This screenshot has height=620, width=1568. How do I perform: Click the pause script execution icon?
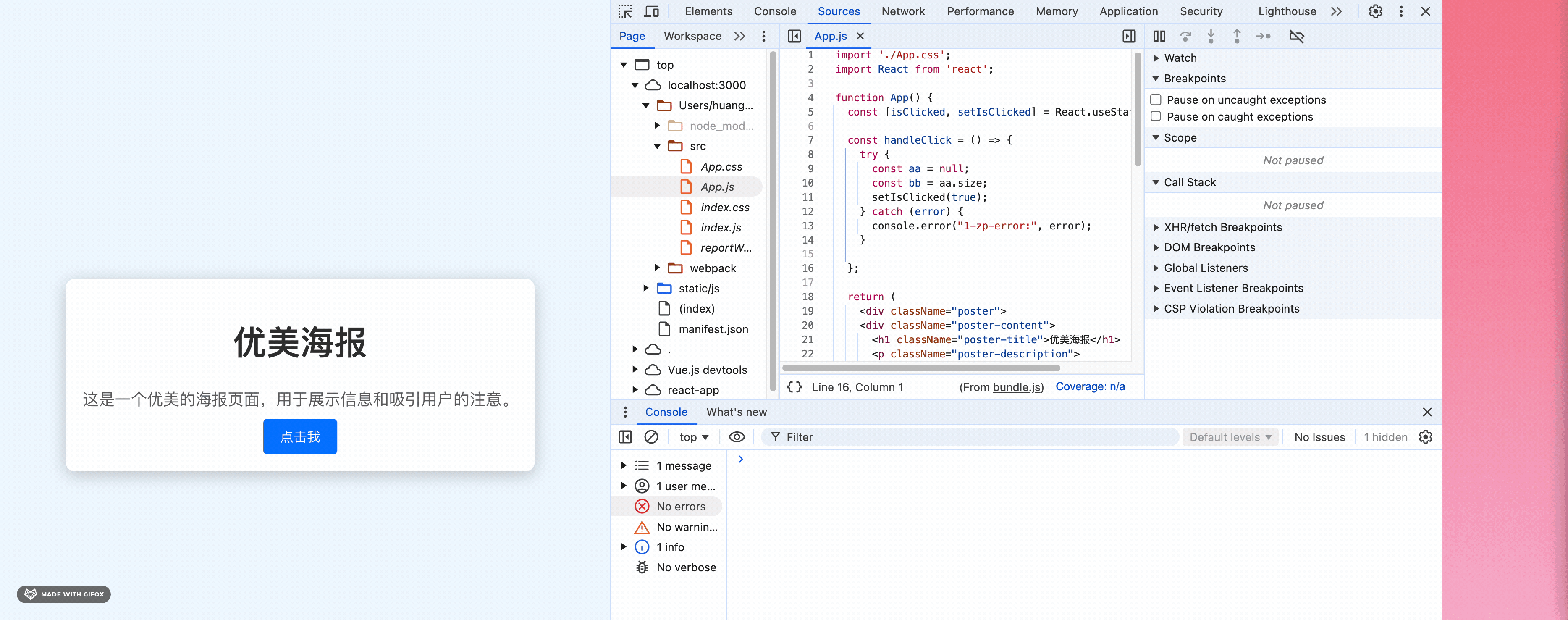[x=1159, y=37]
